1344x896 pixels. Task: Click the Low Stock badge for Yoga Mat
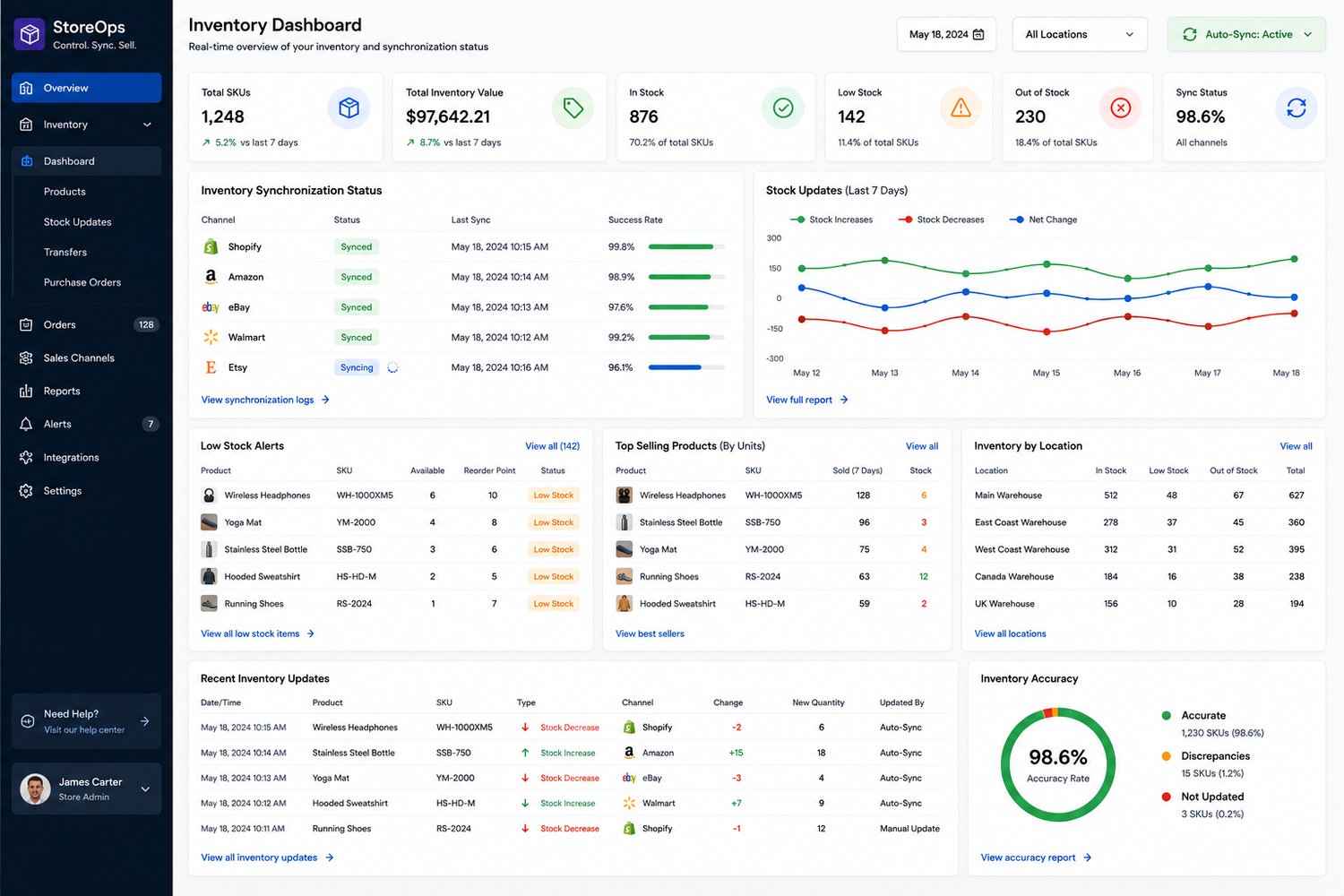coord(554,522)
